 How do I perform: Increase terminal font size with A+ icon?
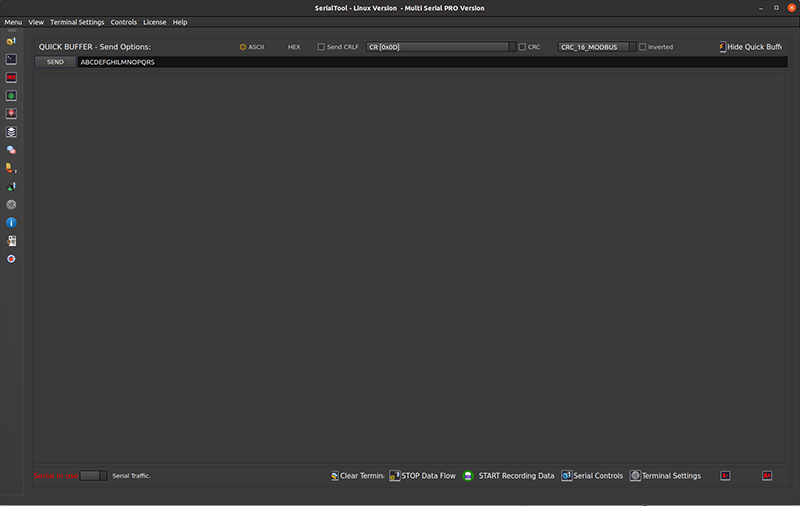(767, 475)
